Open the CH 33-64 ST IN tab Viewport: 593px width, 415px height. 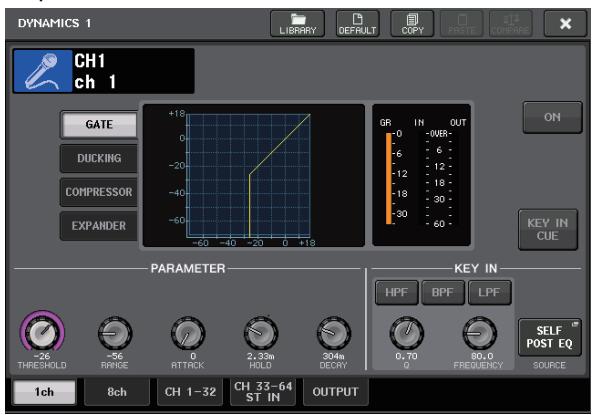[263, 392]
